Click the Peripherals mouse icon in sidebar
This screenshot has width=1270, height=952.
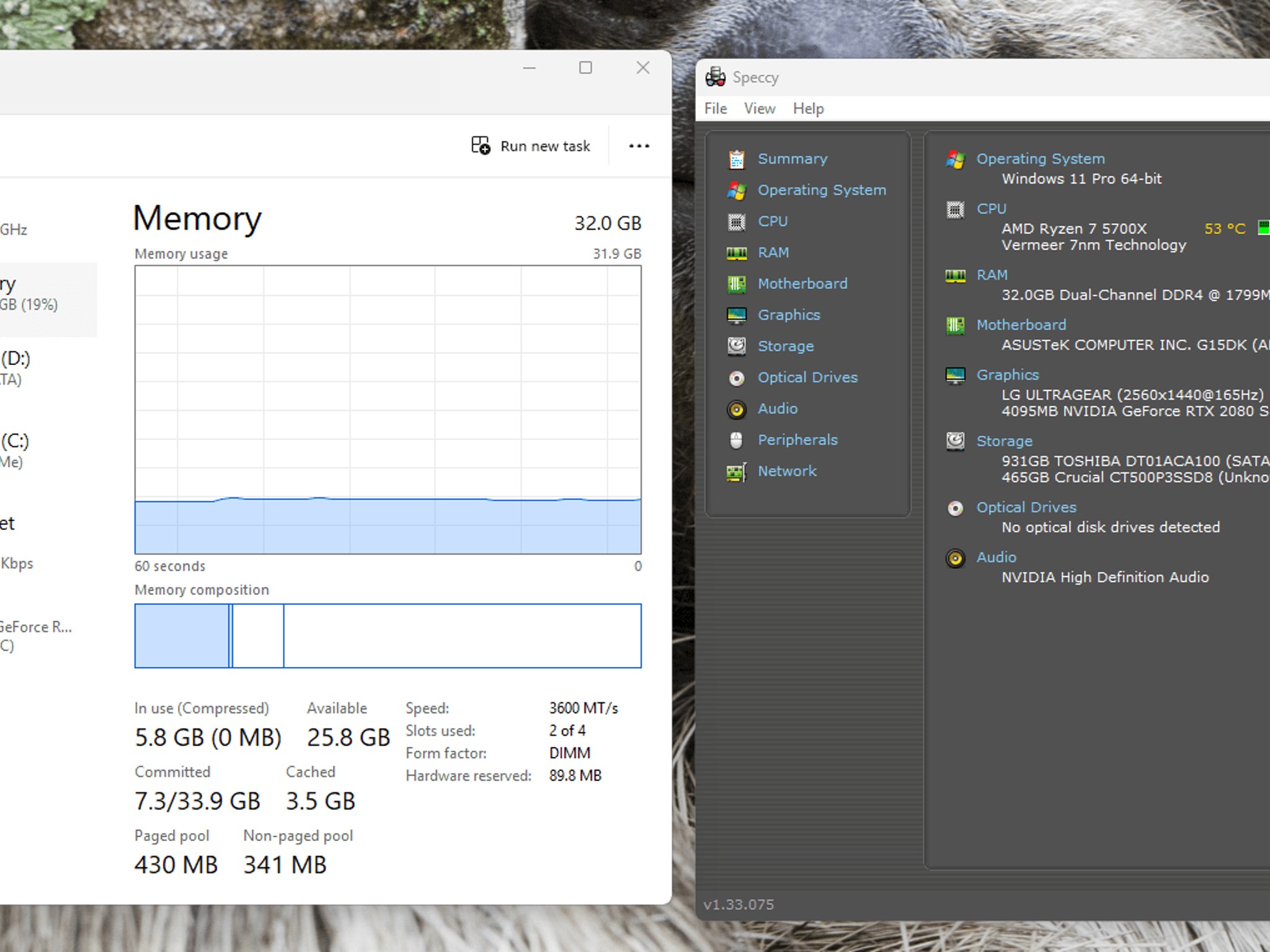(x=736, y=440)
